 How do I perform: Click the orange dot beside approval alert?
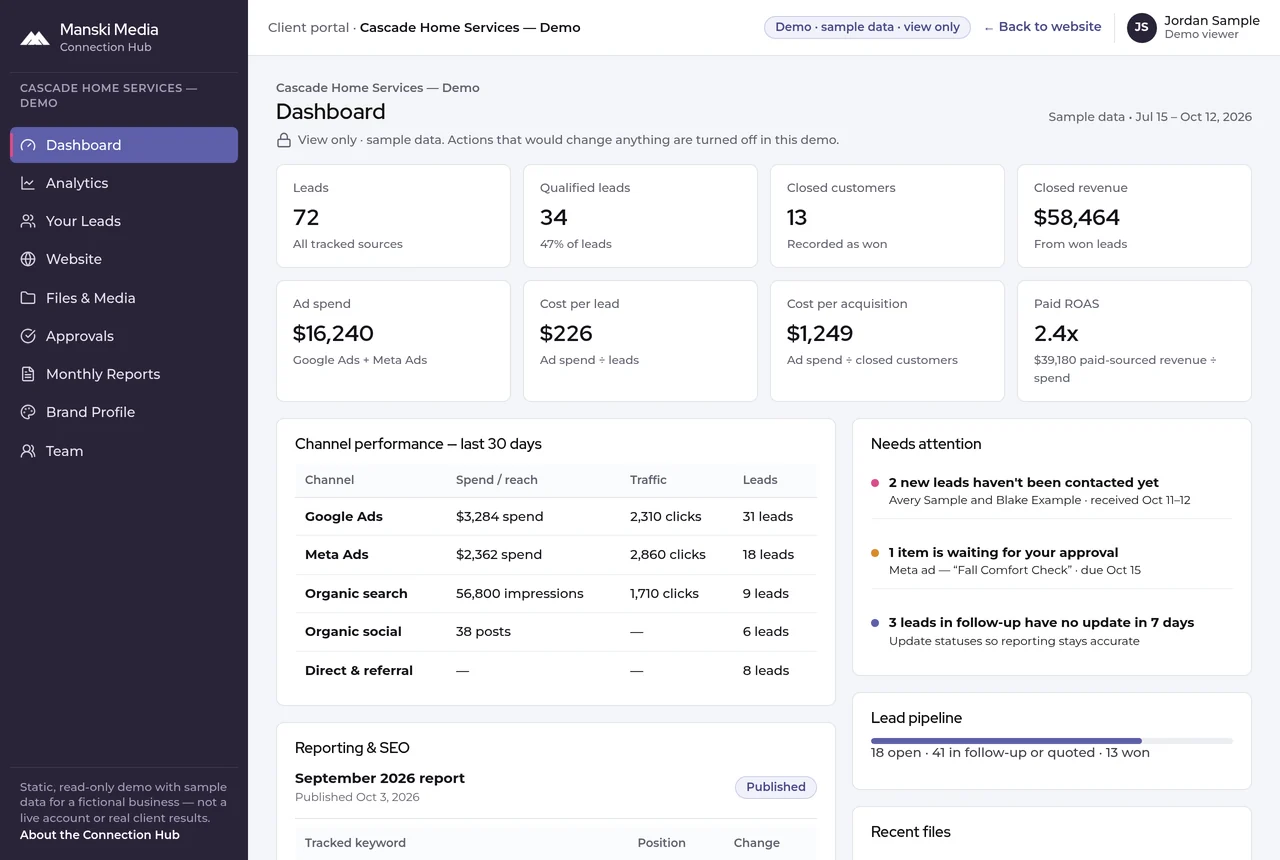[875, 553]
